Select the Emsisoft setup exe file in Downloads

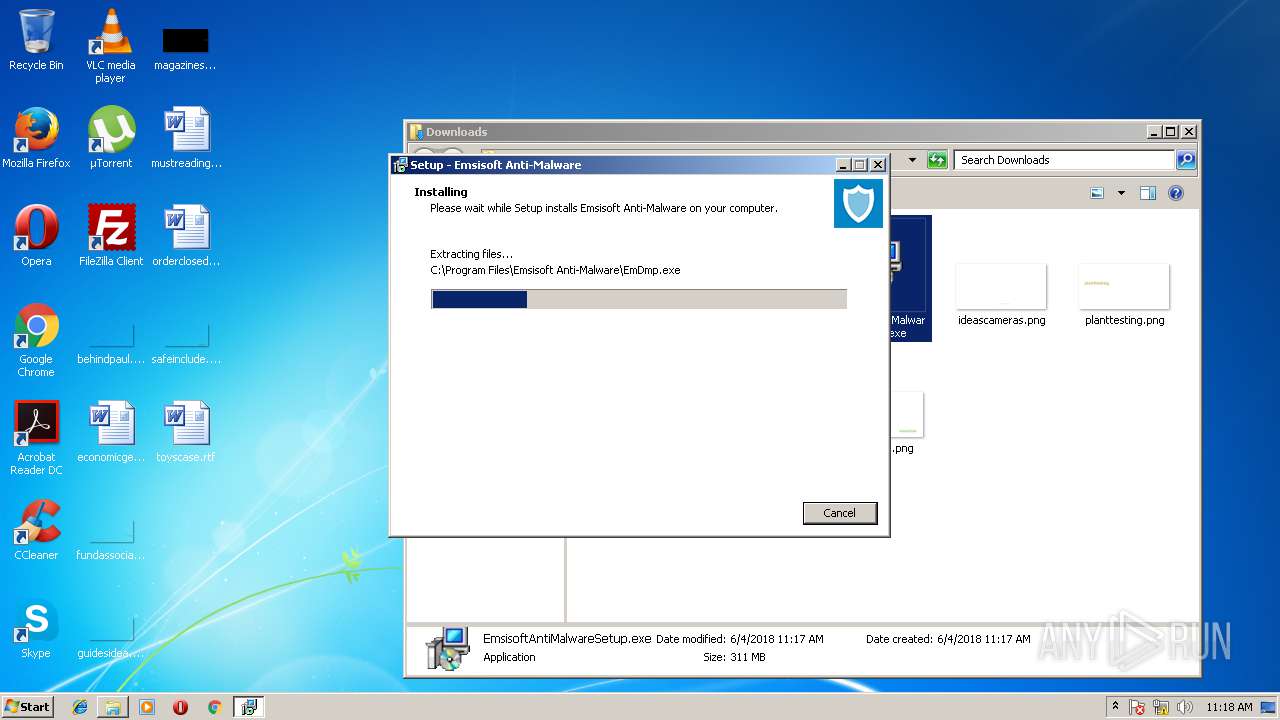[x=909, y=278]
